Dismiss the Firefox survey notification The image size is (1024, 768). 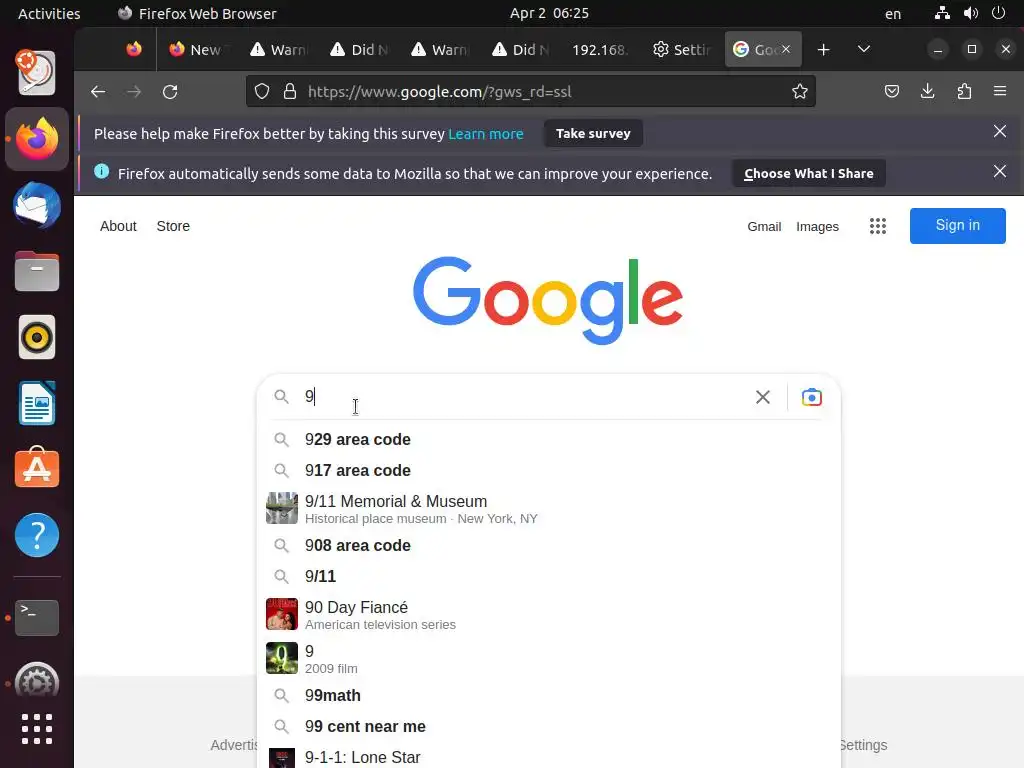click(x=1000, y=131)
